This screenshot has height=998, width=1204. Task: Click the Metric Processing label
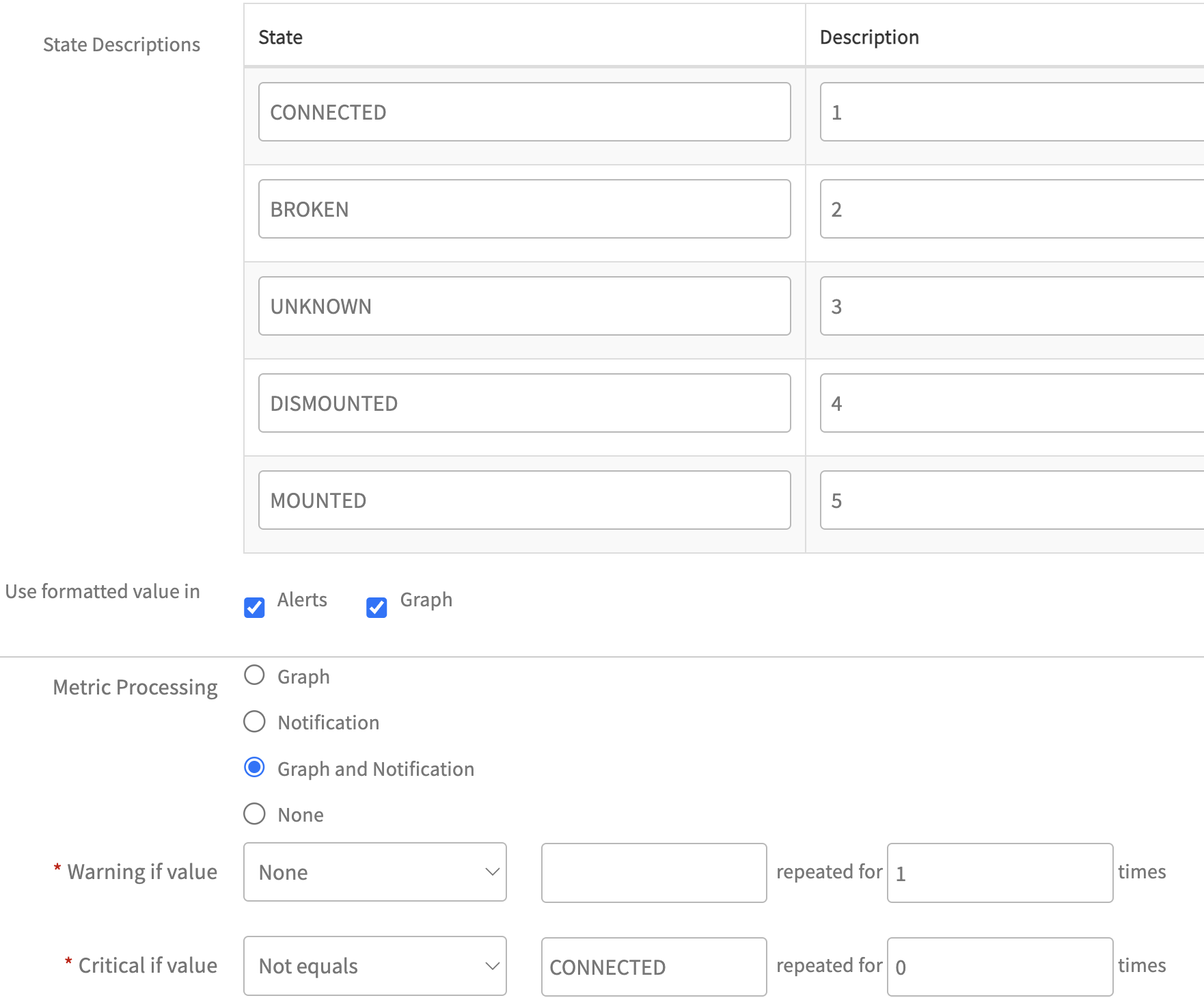click(135, 687)
